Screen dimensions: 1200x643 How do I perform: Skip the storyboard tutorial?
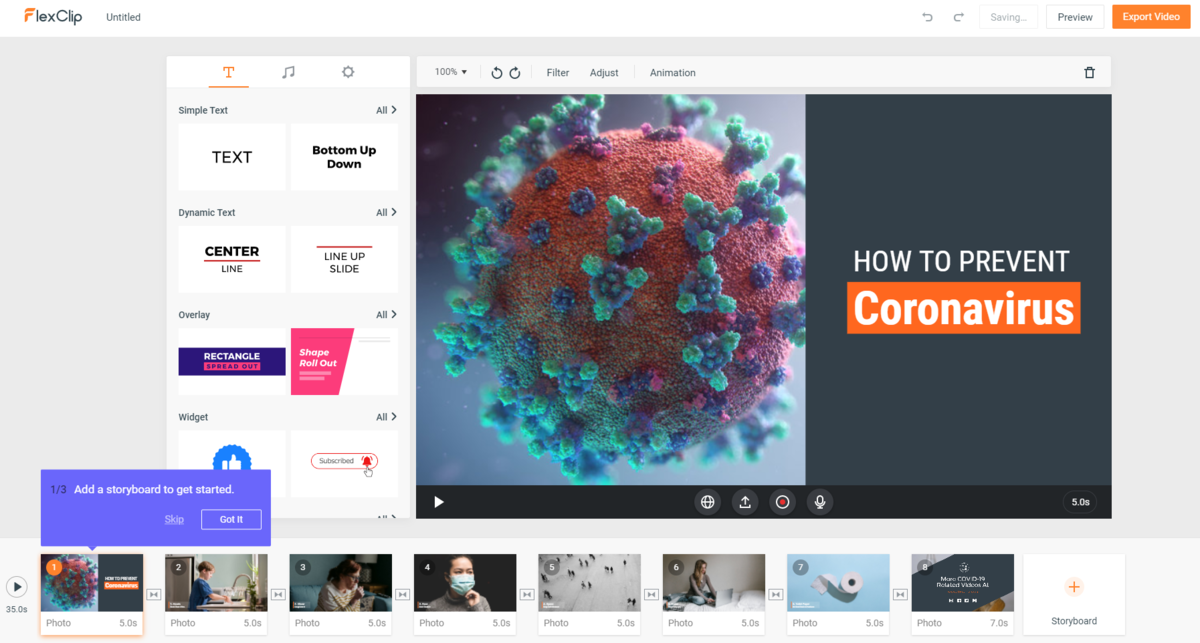click(x=174, y=519)
